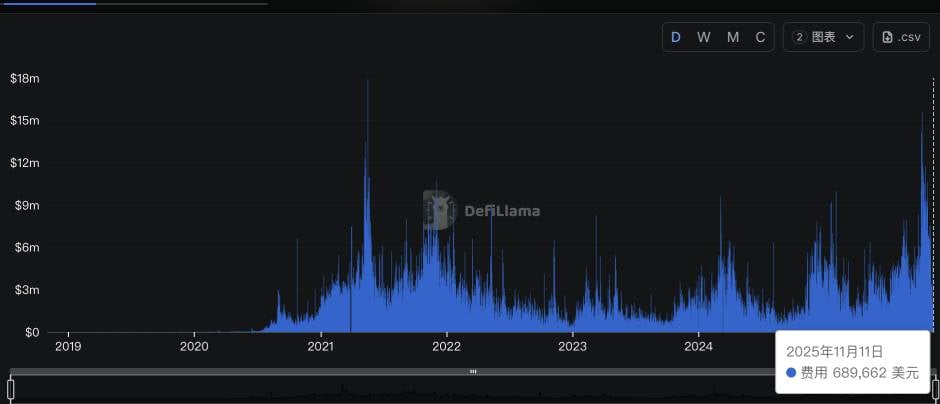
Task: Expand the chevron next to 图表
Action: [850, 38]
